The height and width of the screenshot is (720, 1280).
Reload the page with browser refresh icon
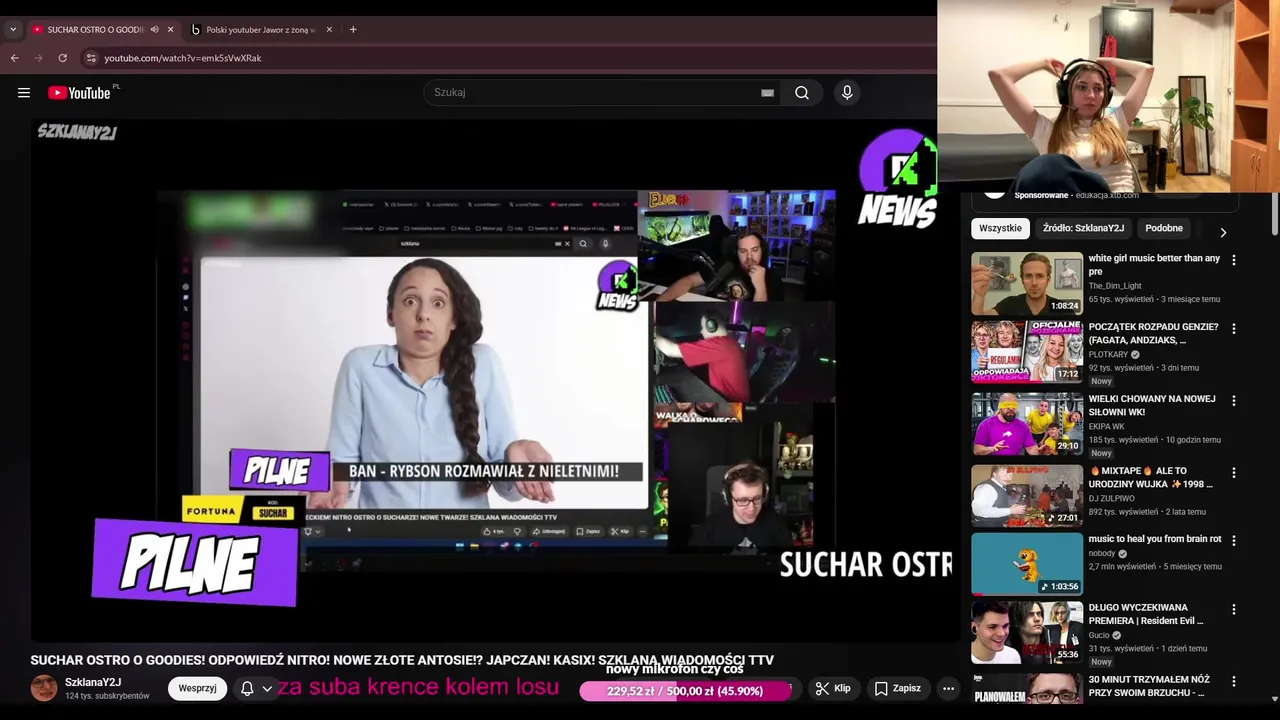point(62,58)
